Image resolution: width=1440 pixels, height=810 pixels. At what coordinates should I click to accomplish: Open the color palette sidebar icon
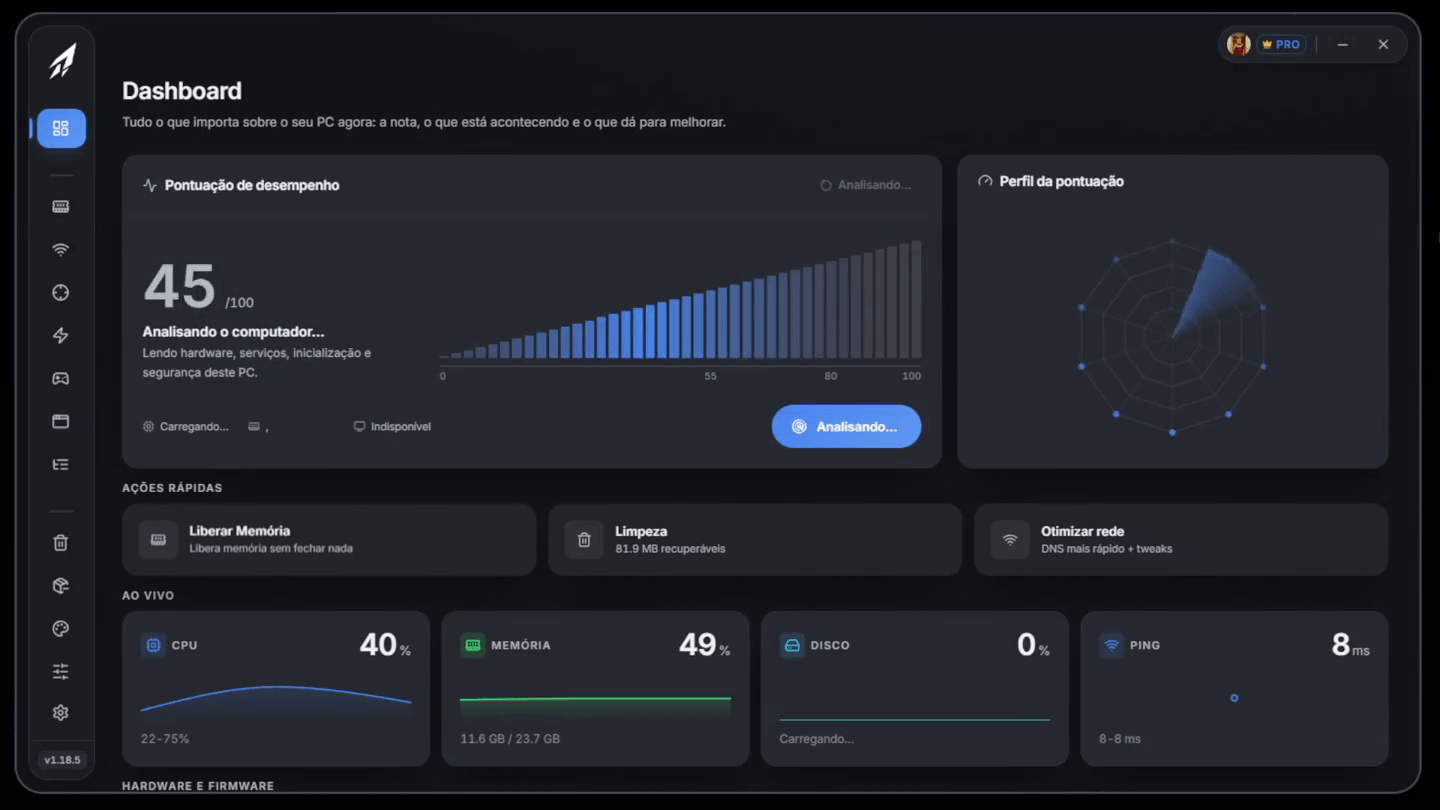(61, 629)
